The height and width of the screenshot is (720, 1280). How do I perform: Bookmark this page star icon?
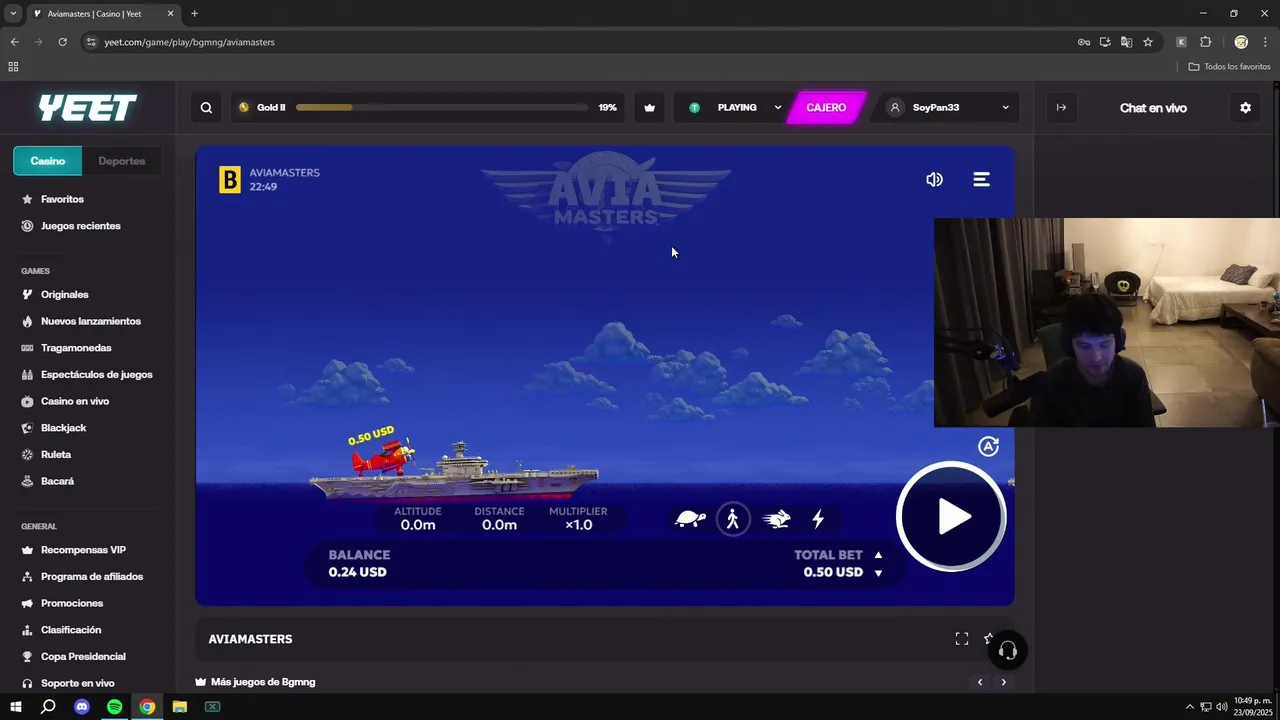(x=1148, y=42)
